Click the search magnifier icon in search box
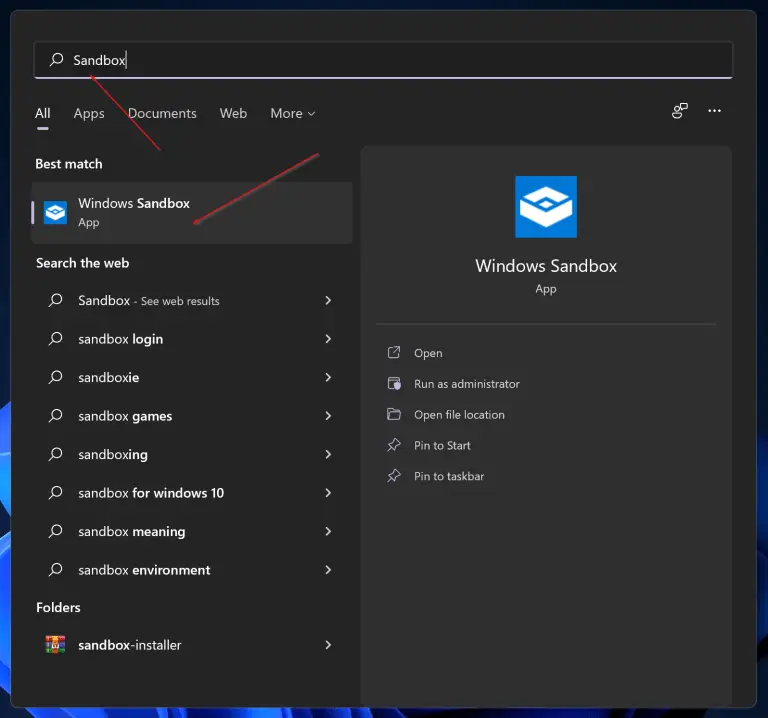The image size is (768, 718). (x=56, y=60)
